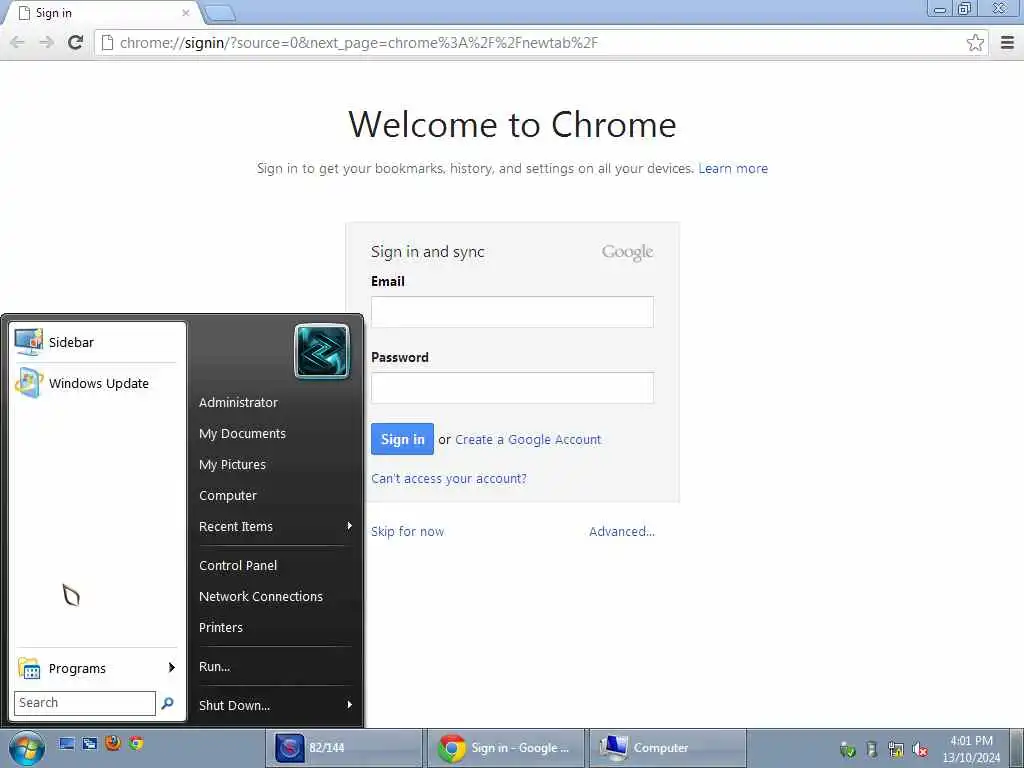The image size is (1024, 768).
Task: Click the network tray icon
Action: point(896,750)
